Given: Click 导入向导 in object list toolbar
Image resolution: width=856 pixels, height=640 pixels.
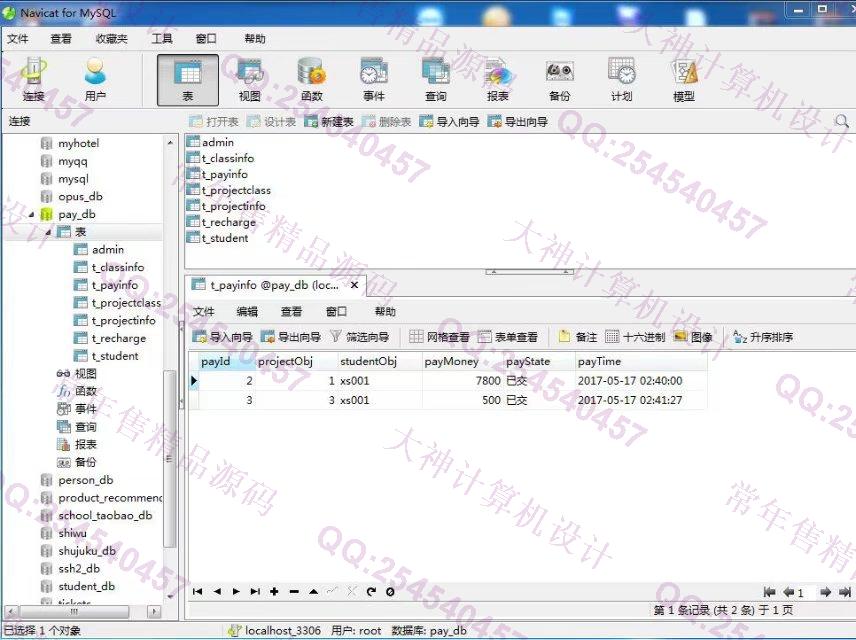Looking at the screenshot, I should 449,121.
